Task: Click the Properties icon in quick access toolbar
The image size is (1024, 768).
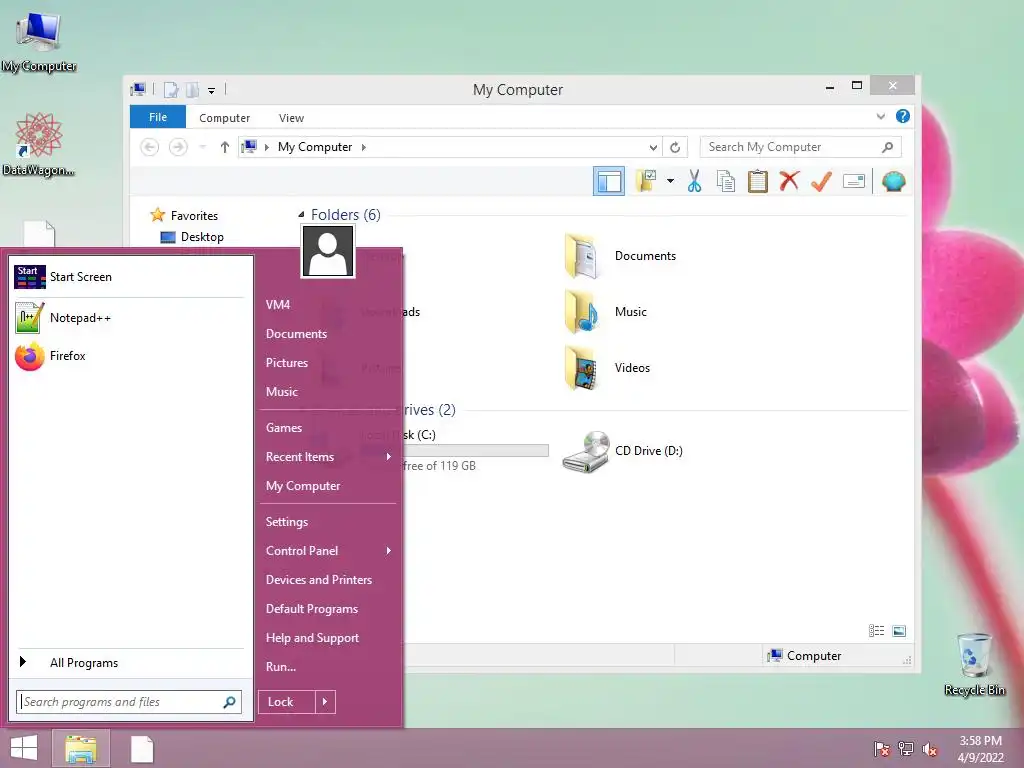Action: 171,89
